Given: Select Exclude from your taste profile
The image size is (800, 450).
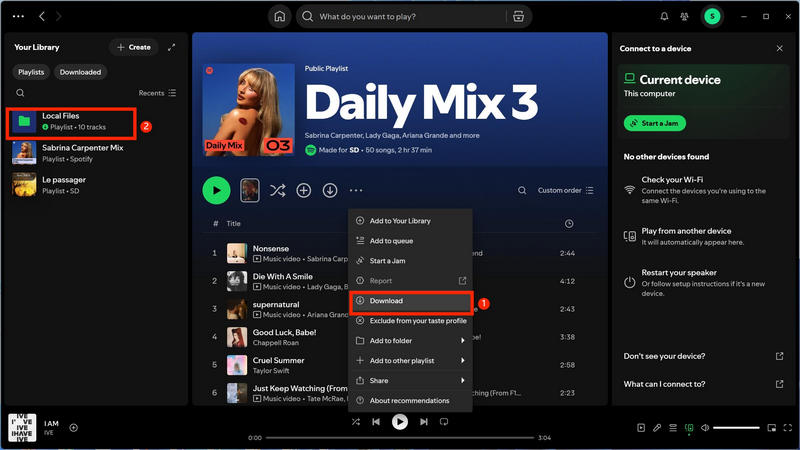Looking at the screenshot, I should click(x=410, y=321).
